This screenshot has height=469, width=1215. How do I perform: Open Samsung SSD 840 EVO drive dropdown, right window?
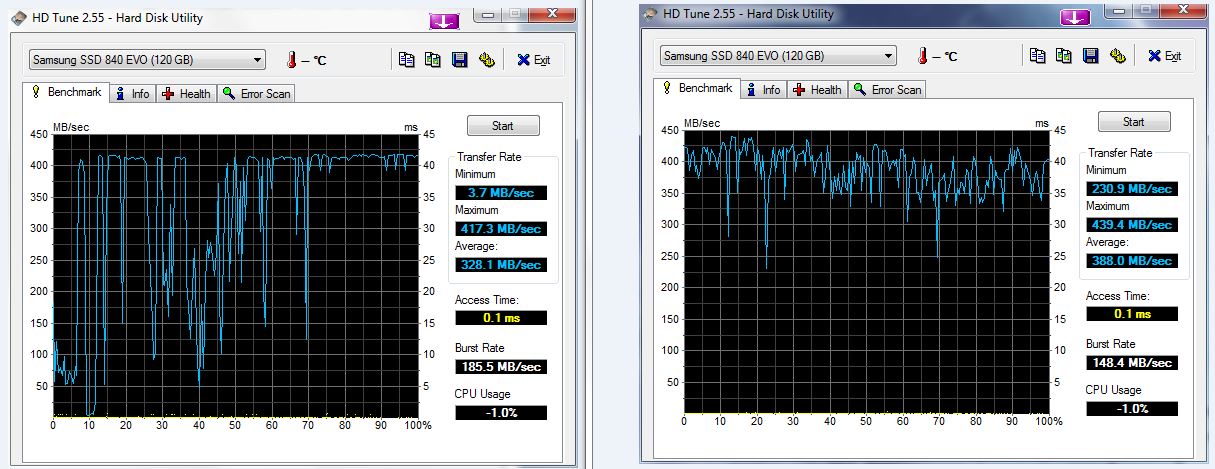tap(778, 56)
